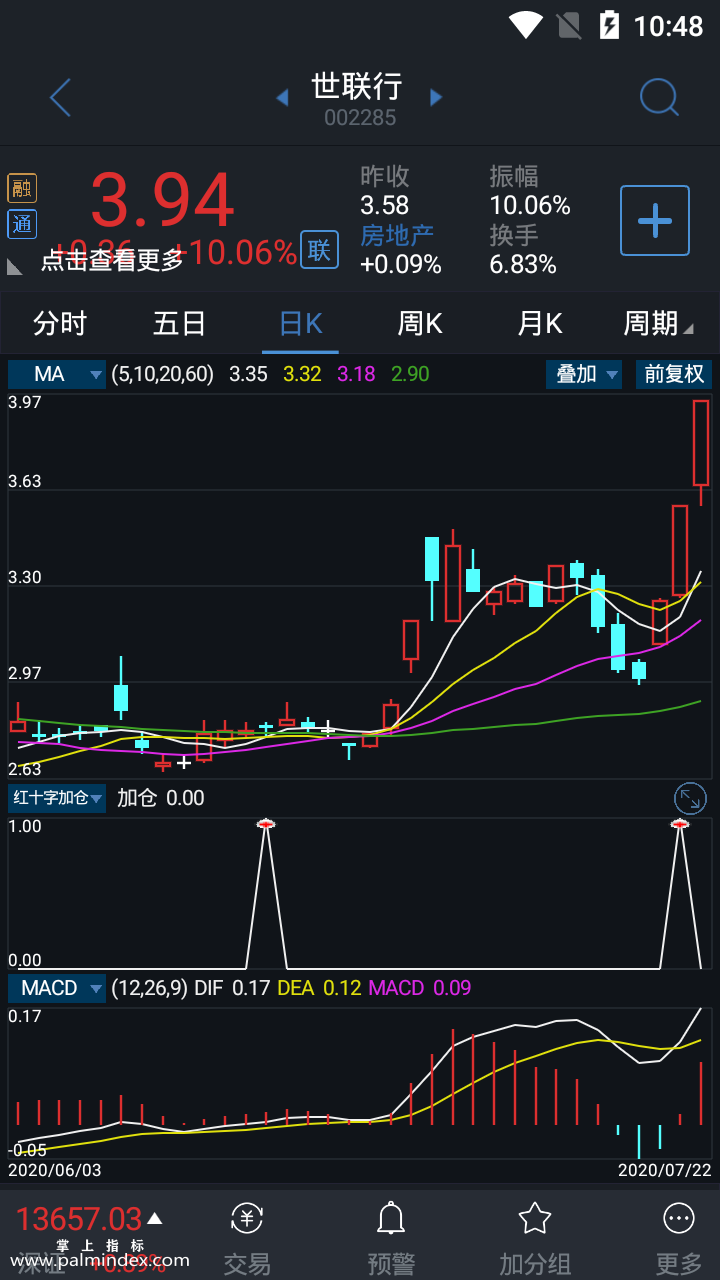Switch to the 周K tab
720x1280 pixels.
(420, 323)
